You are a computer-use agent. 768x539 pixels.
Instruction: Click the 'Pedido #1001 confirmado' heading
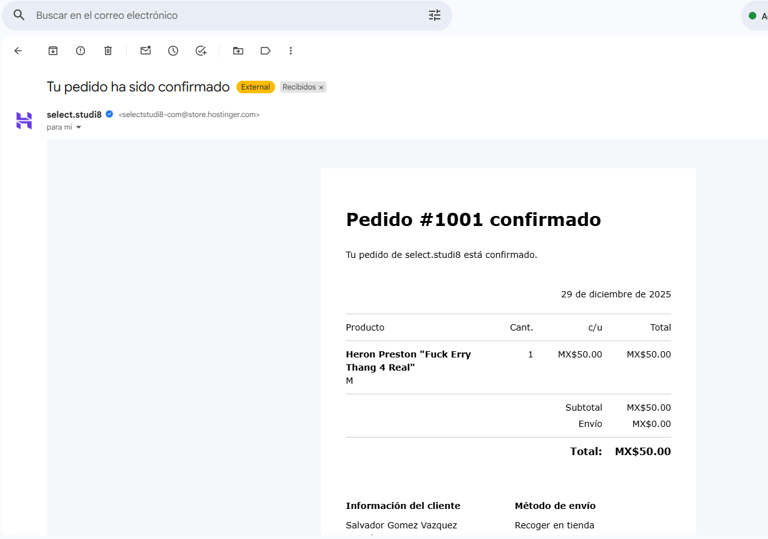[x=473, y=220]
